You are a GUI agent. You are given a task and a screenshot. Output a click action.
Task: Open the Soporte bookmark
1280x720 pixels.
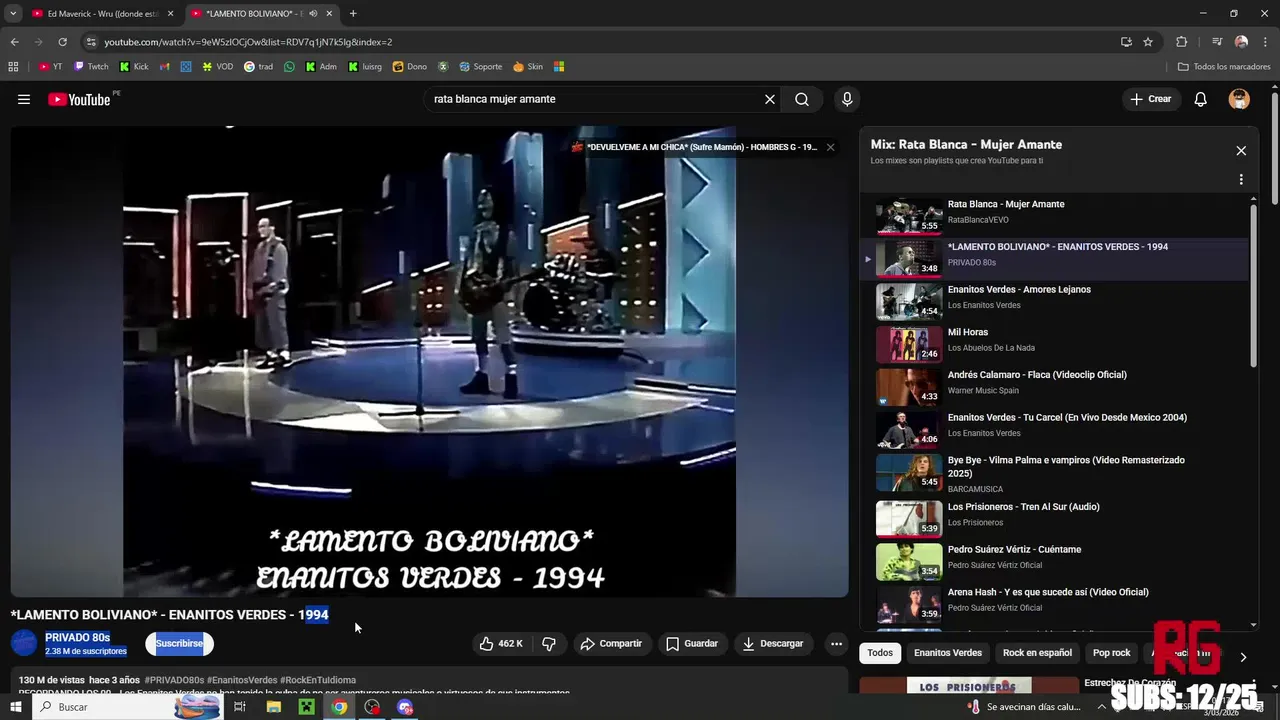480,67
